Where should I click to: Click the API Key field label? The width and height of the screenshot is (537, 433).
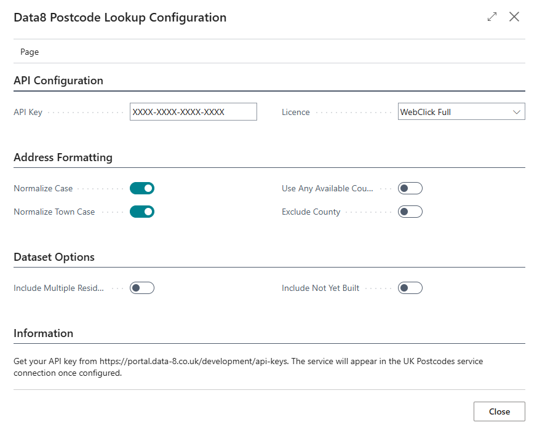coord(28,112)
